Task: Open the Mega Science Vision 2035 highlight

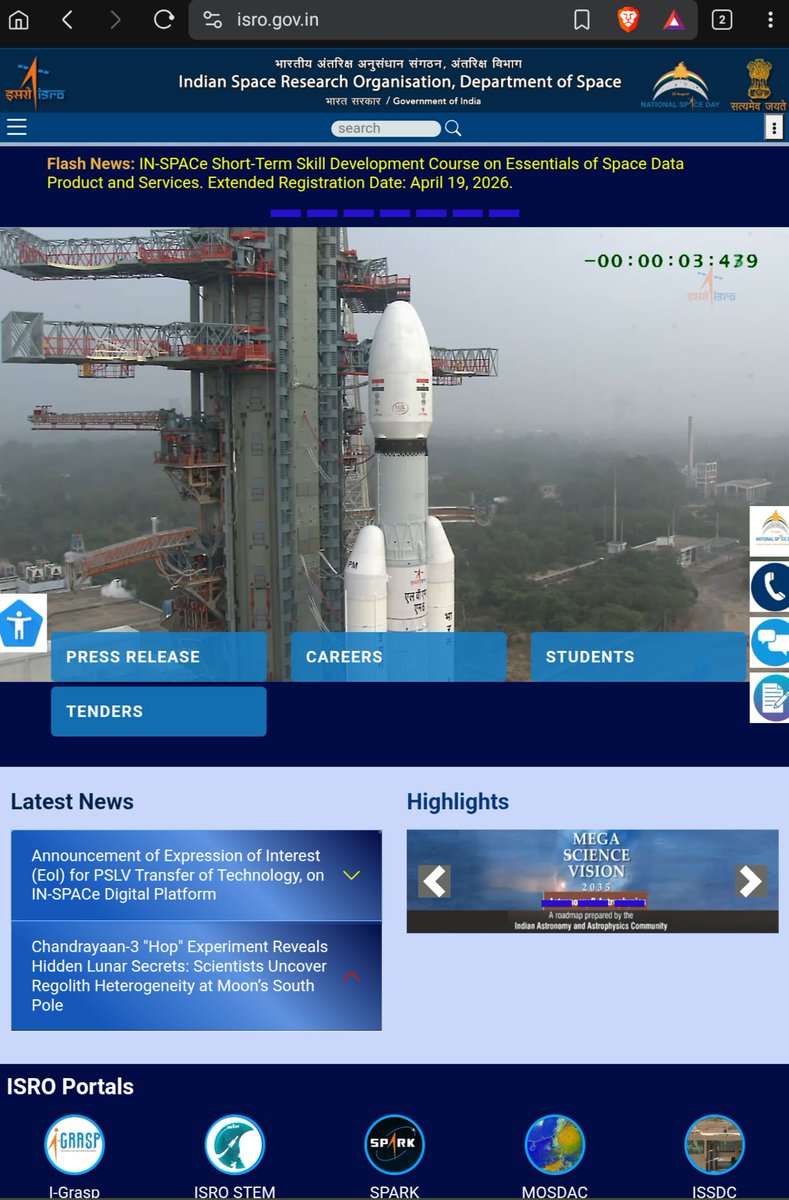Action: tap(593, 881)
